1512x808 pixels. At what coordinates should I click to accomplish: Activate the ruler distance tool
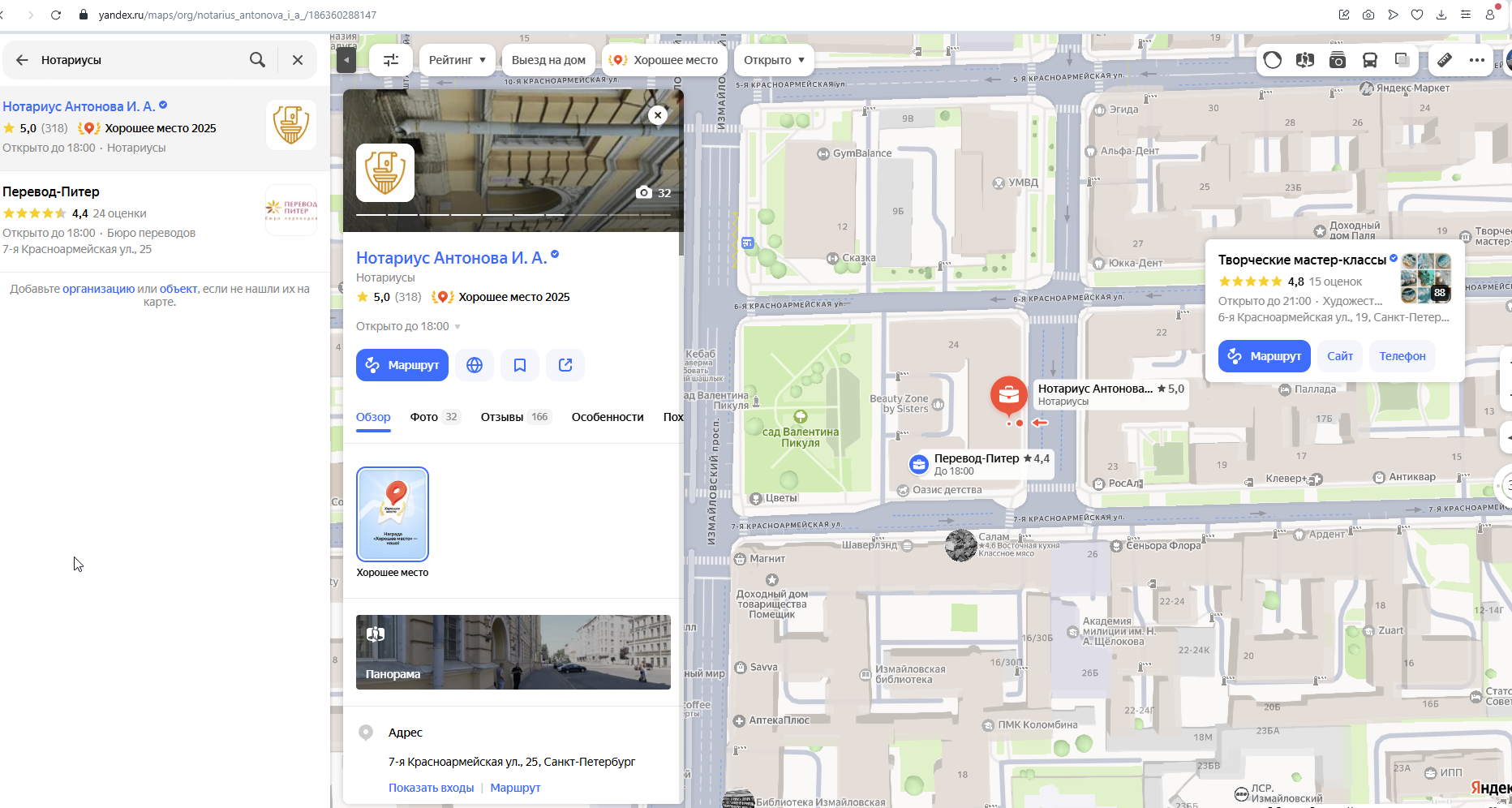point(1445,60)
